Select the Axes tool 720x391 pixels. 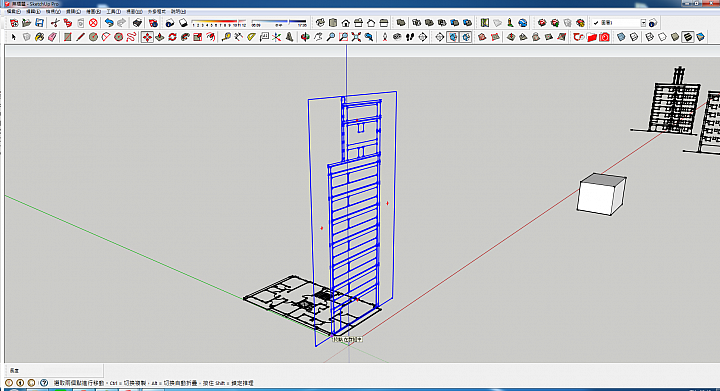(x=276, y=37)
